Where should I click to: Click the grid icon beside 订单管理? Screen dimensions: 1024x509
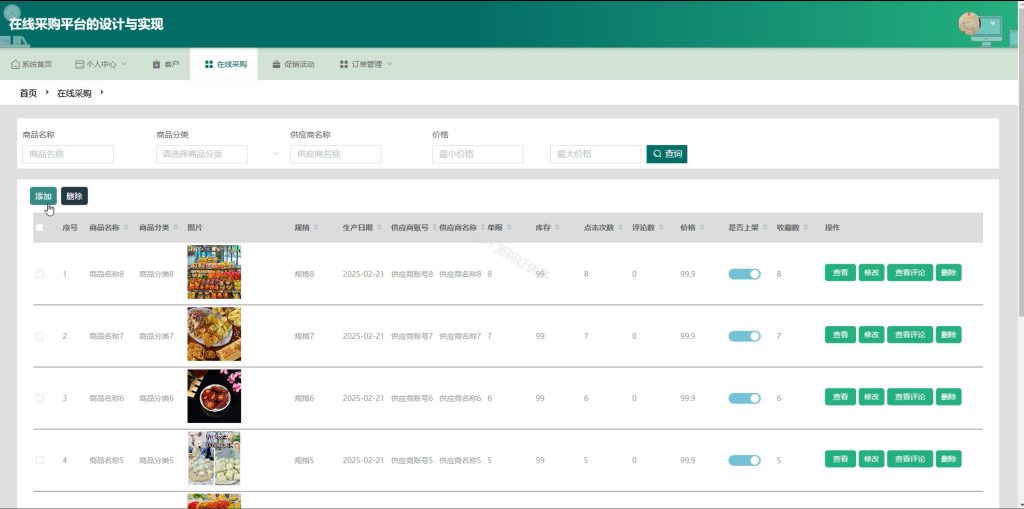[x=344, y=65]
